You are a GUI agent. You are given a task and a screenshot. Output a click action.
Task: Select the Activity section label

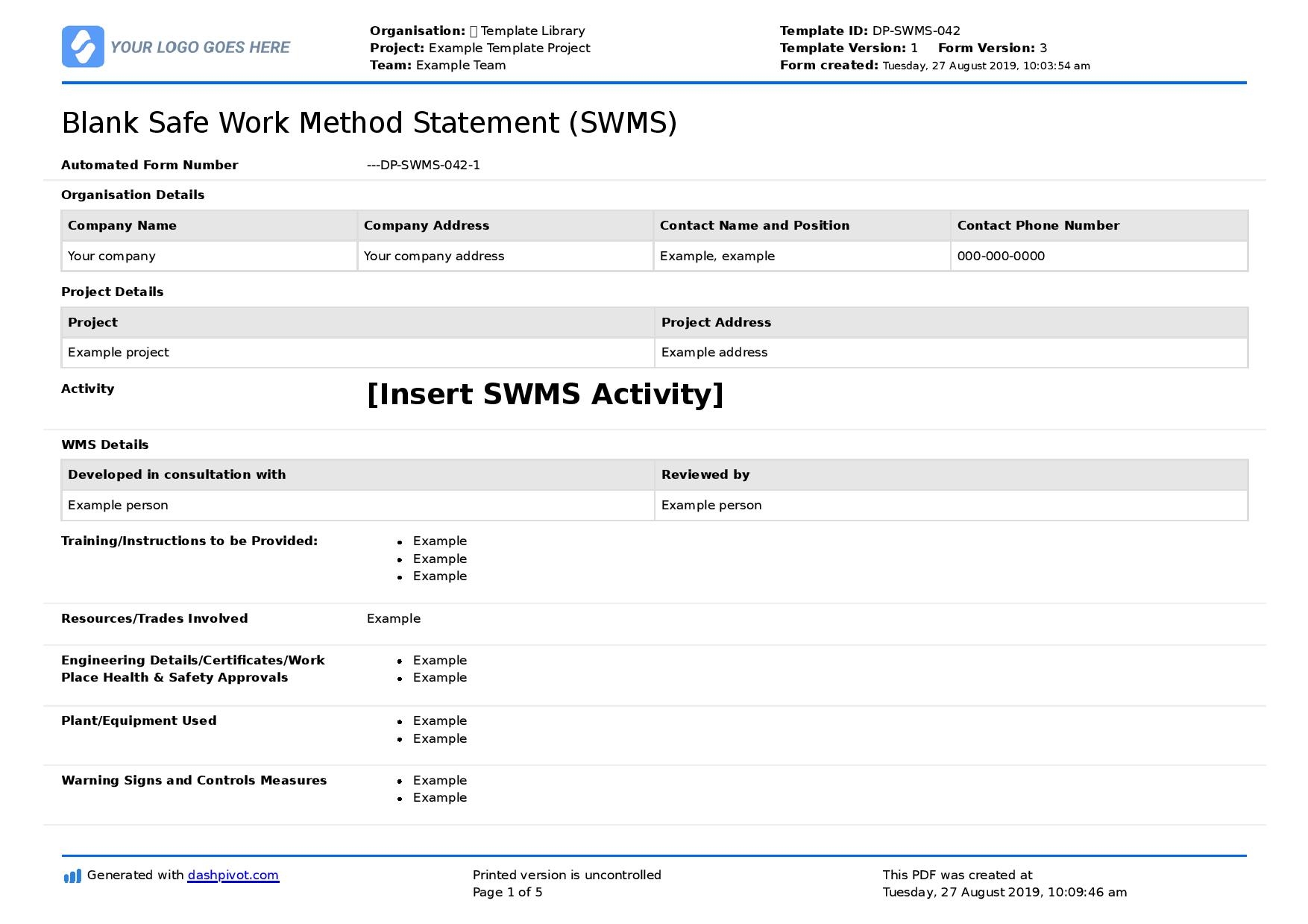coord(88,389)
